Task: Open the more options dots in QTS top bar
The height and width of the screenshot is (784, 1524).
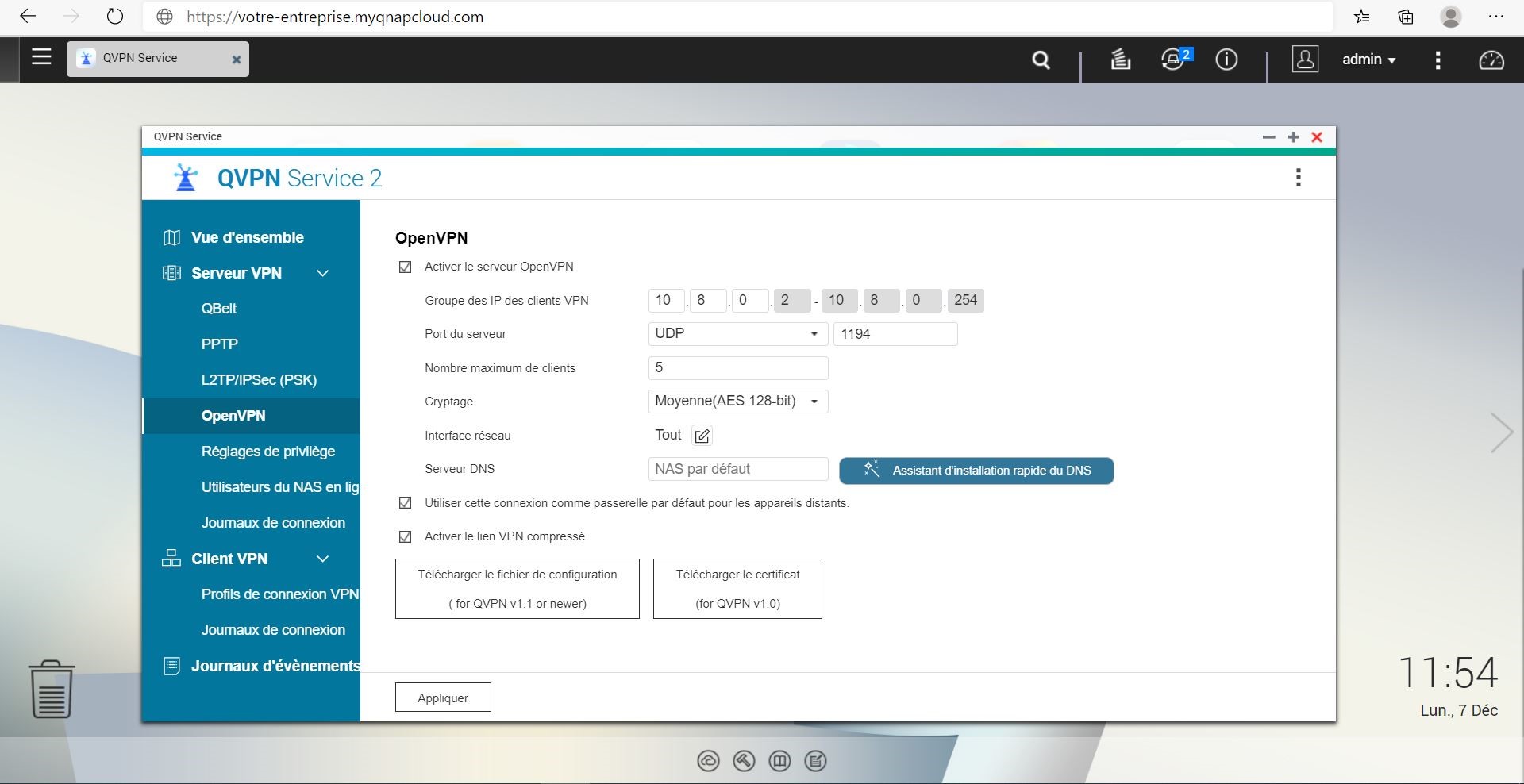Action: coord(1437,60)
